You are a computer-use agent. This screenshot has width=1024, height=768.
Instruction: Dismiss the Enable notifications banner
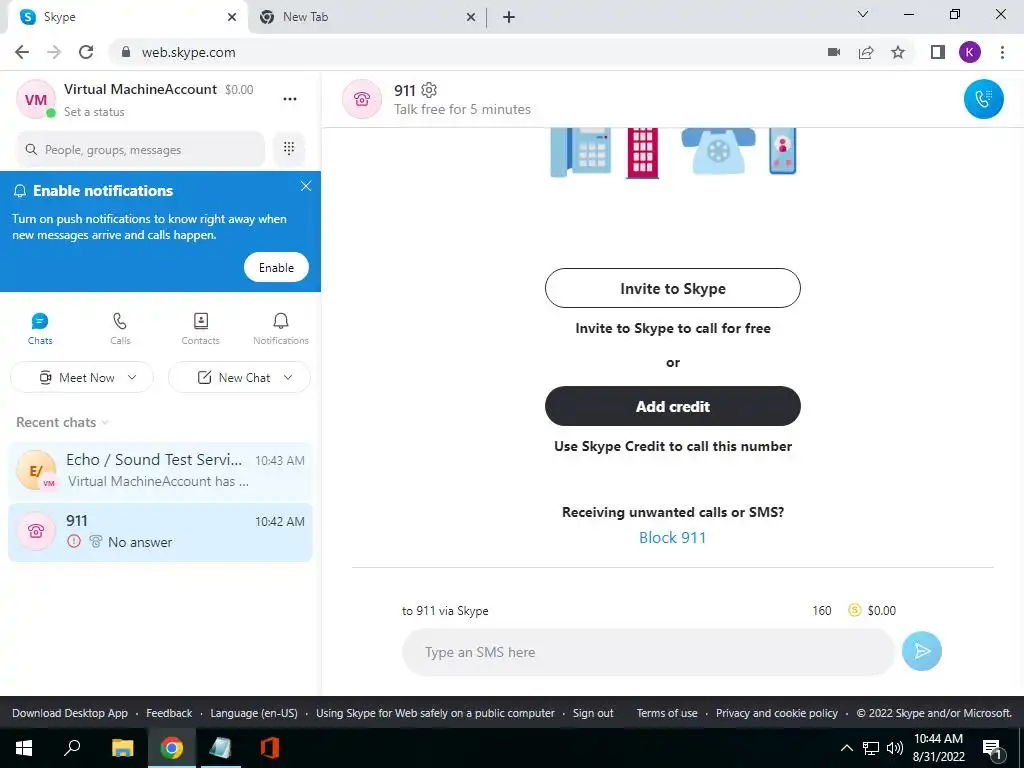[x=306, y=186]
